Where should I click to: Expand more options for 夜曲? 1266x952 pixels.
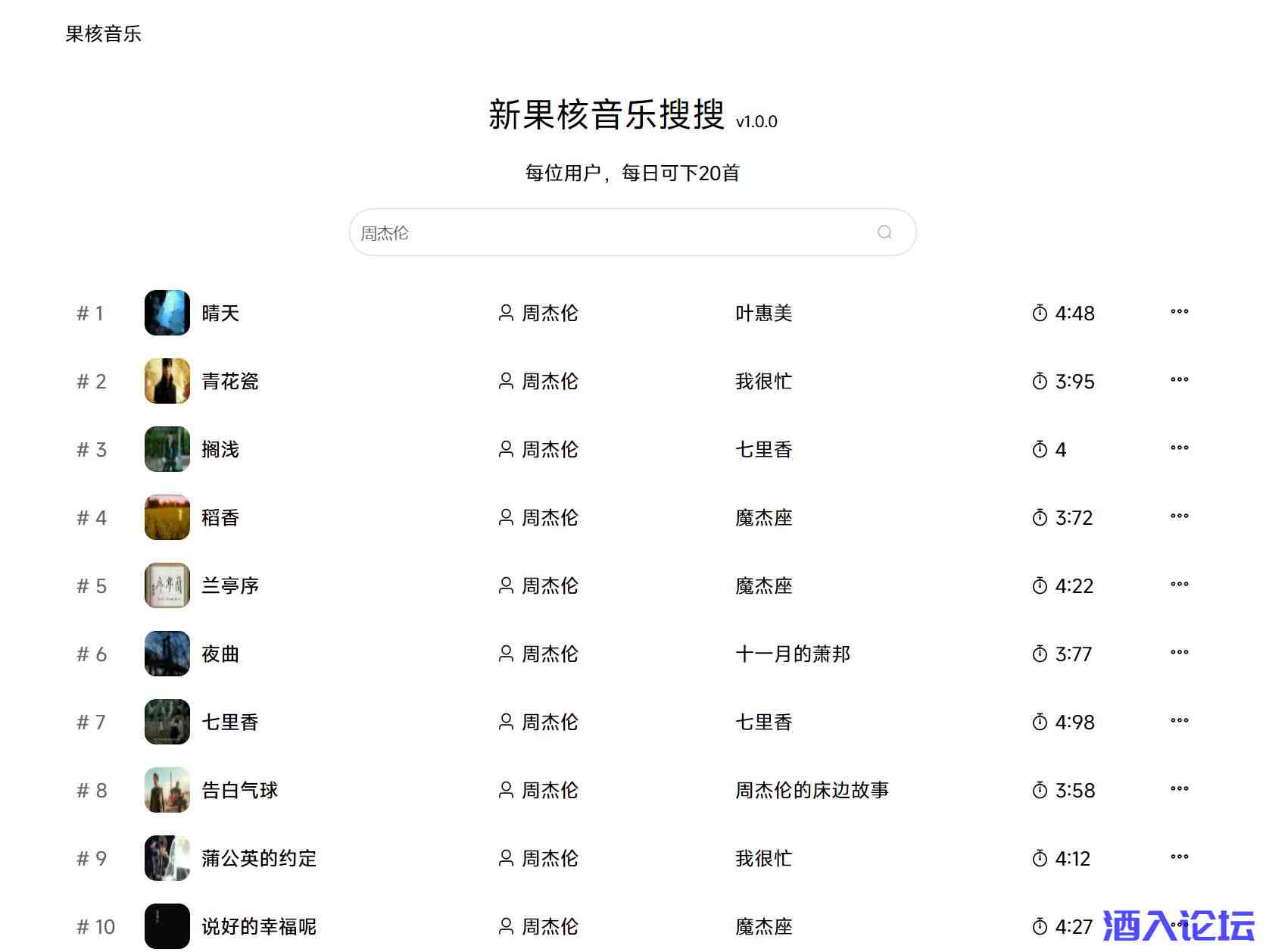click(1179, 653)
